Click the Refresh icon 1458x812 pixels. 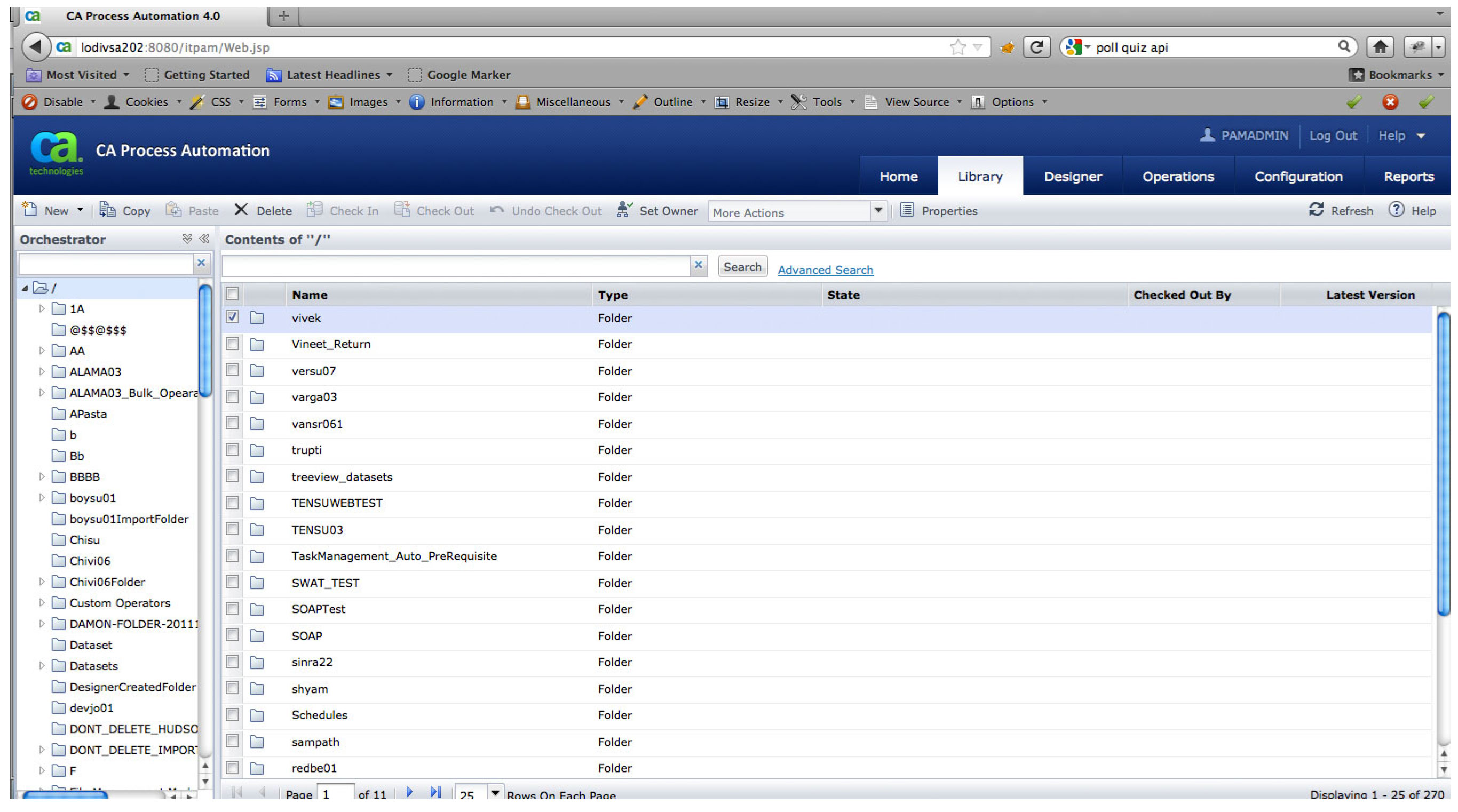pos(1317,210)
